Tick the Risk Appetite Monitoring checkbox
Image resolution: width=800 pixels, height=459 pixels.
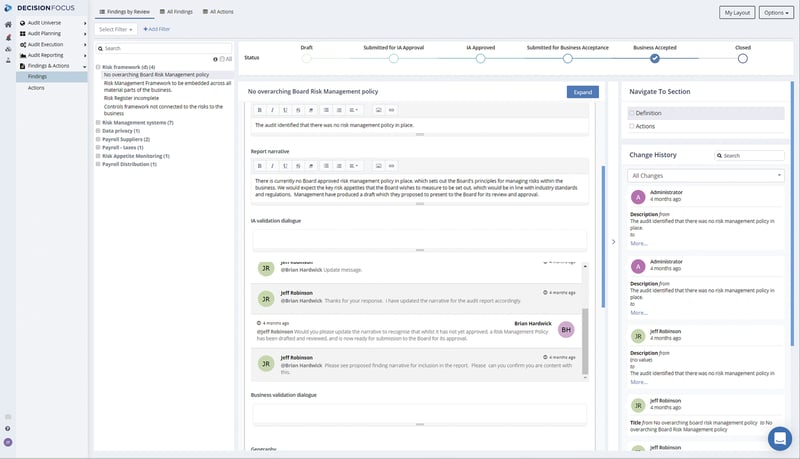(x=98, y=156)
